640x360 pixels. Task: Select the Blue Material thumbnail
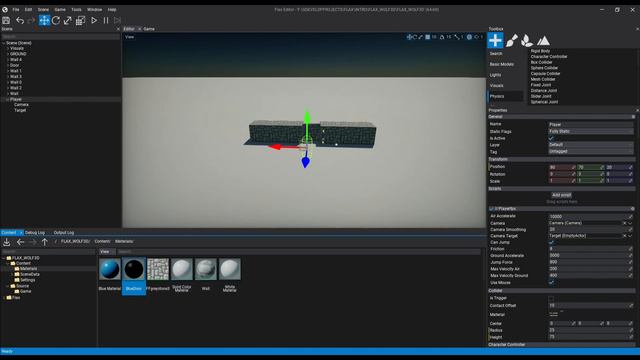pyautogui.click(x=110, y=269)
